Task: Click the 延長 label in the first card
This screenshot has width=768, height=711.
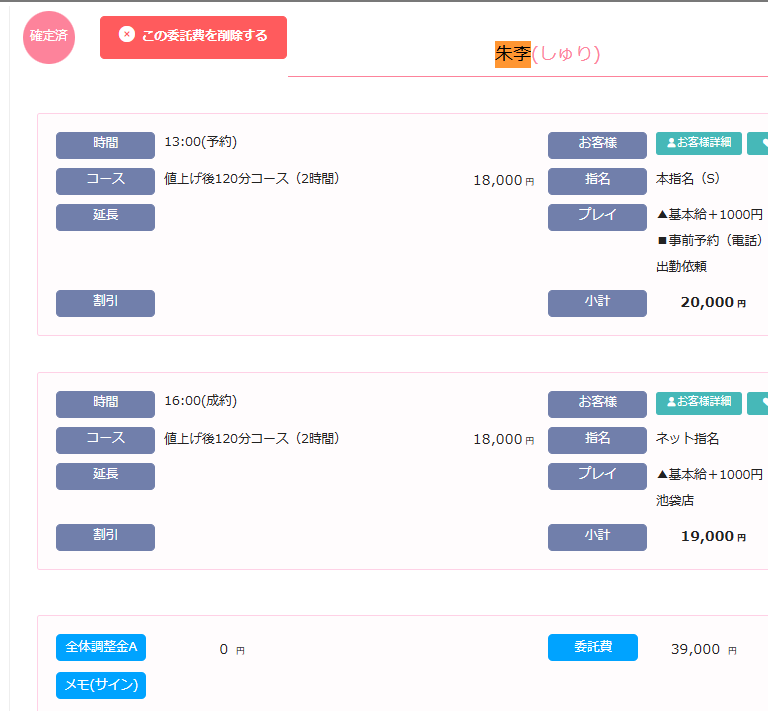Action: click(105, 217)
